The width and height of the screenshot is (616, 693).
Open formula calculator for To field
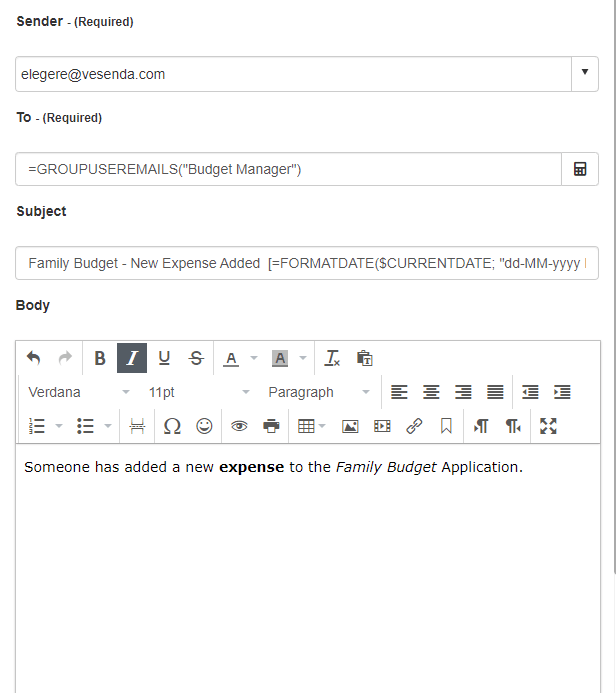tap(580, 169)
